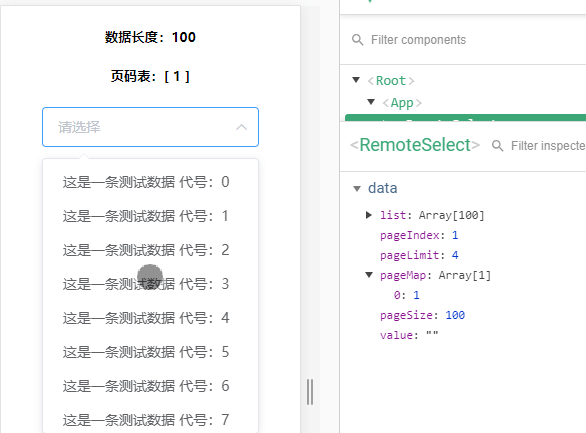Select the option 代号: 7
This screenshot has height=433, width=586.
pos(150,420)
